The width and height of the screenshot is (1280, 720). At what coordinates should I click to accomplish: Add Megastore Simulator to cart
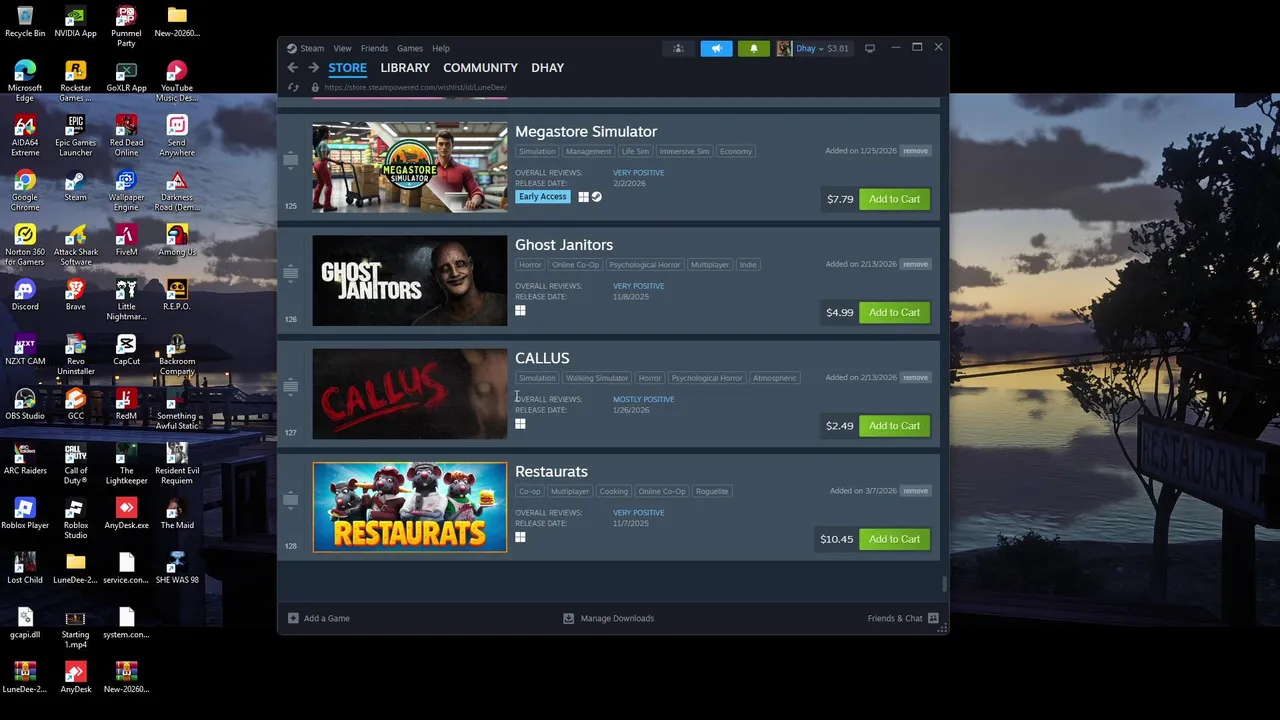tap(894, 199)
